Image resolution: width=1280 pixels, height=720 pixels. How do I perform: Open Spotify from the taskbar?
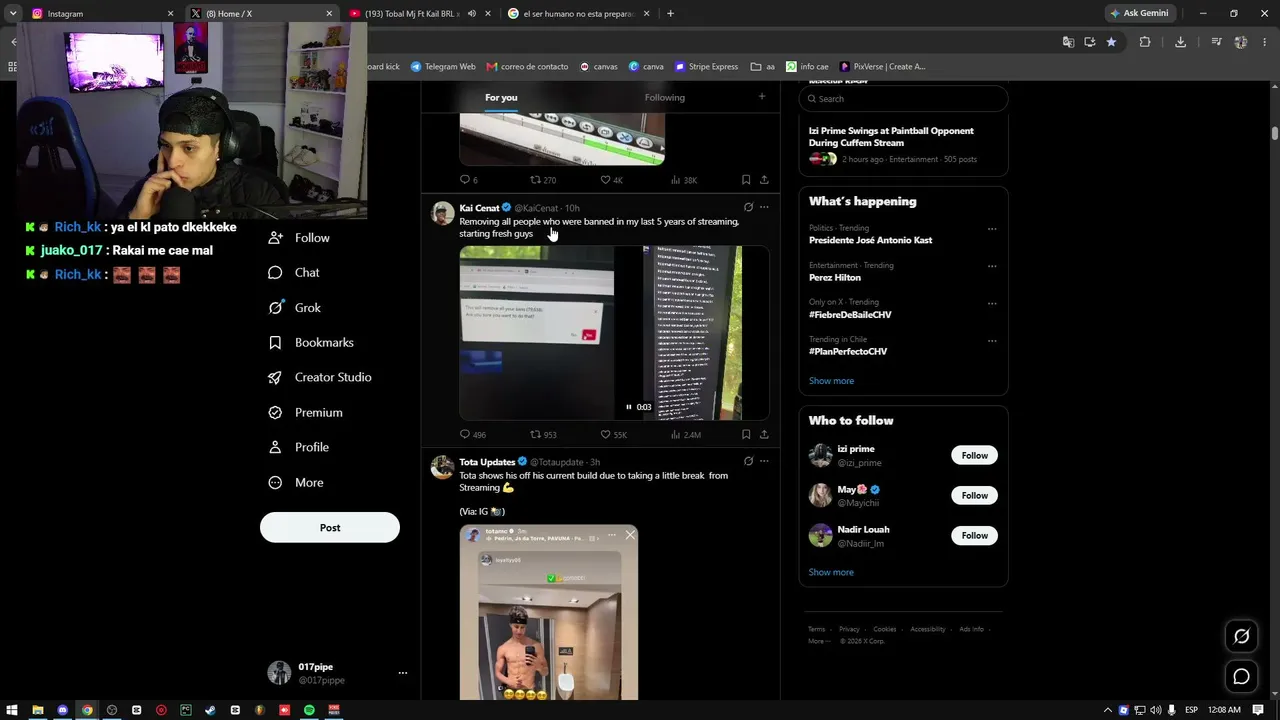point(309,710)
